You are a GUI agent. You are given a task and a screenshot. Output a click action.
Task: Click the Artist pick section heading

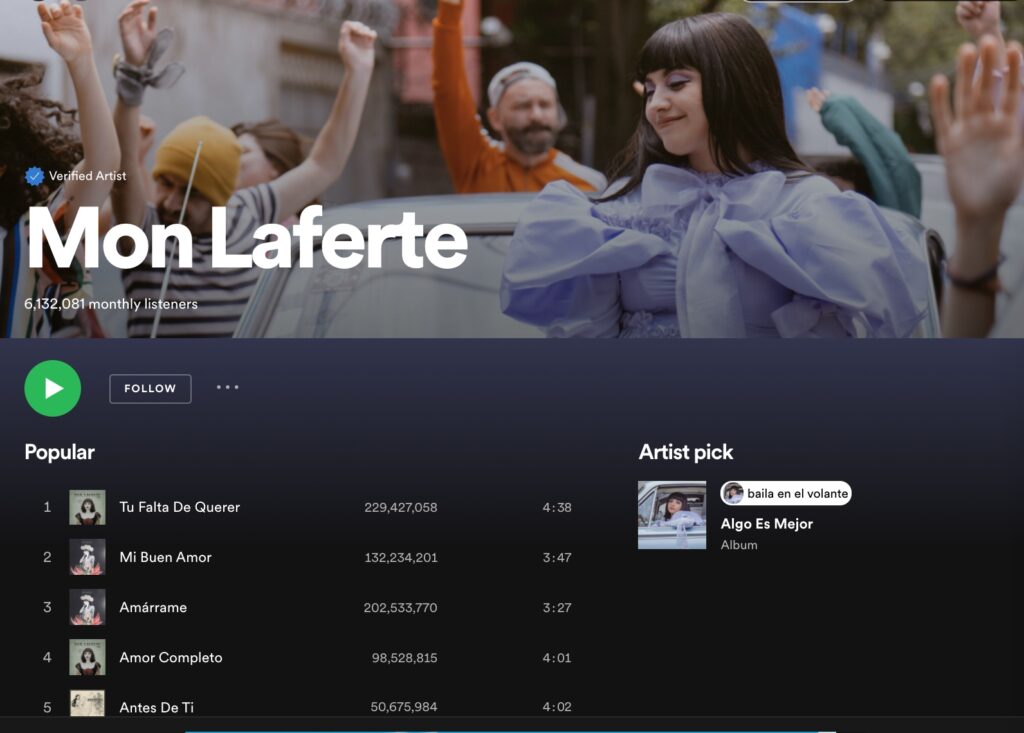686,452
